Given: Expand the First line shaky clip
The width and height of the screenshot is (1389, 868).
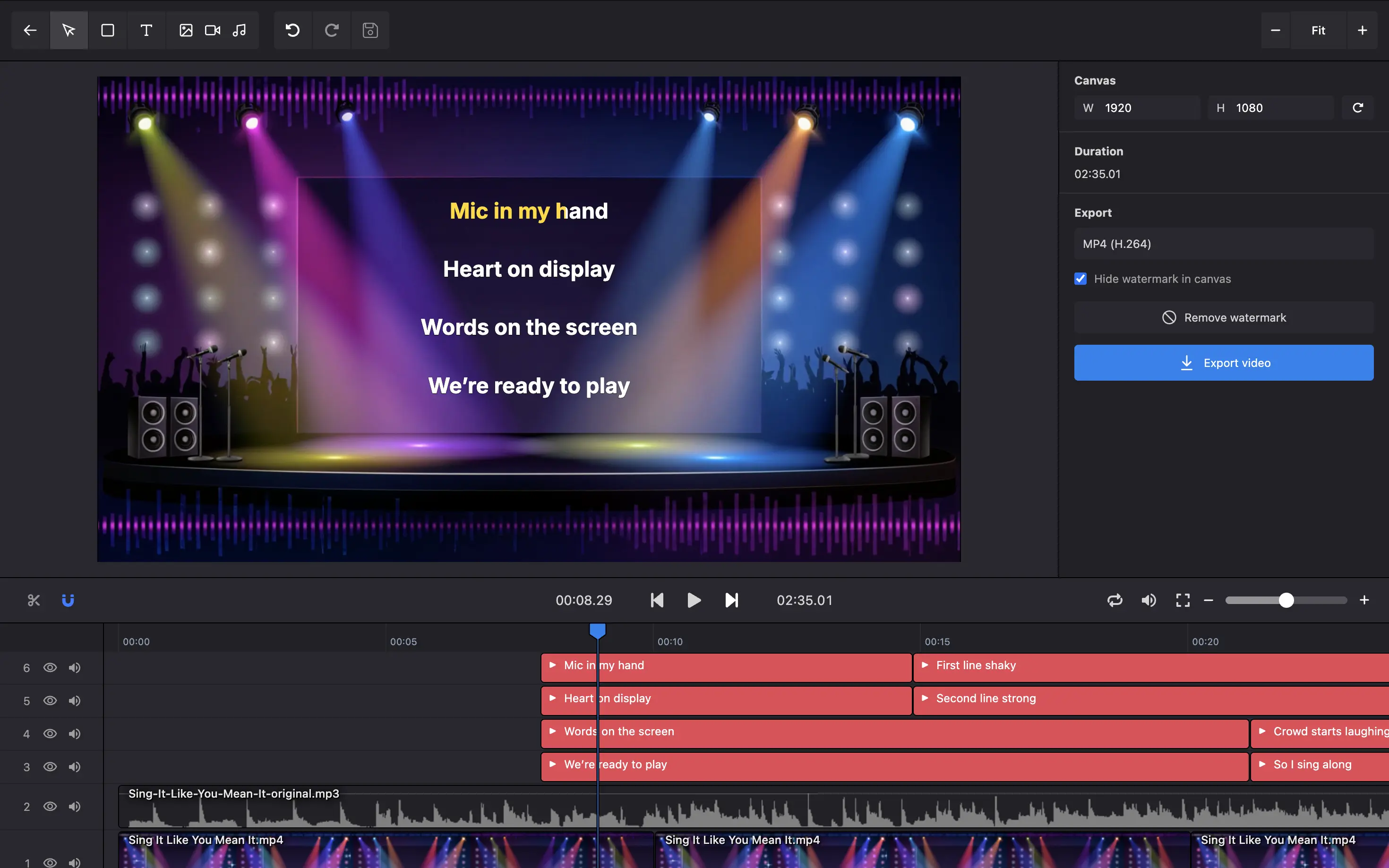Looking at the screenshot, I should [x=925, y=665].
